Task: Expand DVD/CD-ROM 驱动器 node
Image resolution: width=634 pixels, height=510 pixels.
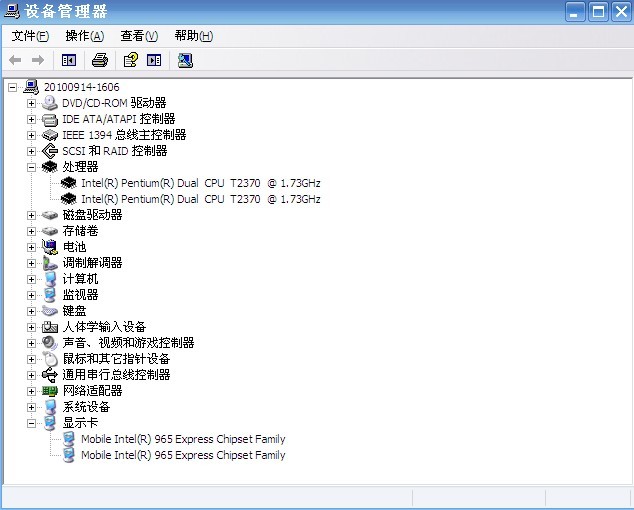Action: click(31, 103)
